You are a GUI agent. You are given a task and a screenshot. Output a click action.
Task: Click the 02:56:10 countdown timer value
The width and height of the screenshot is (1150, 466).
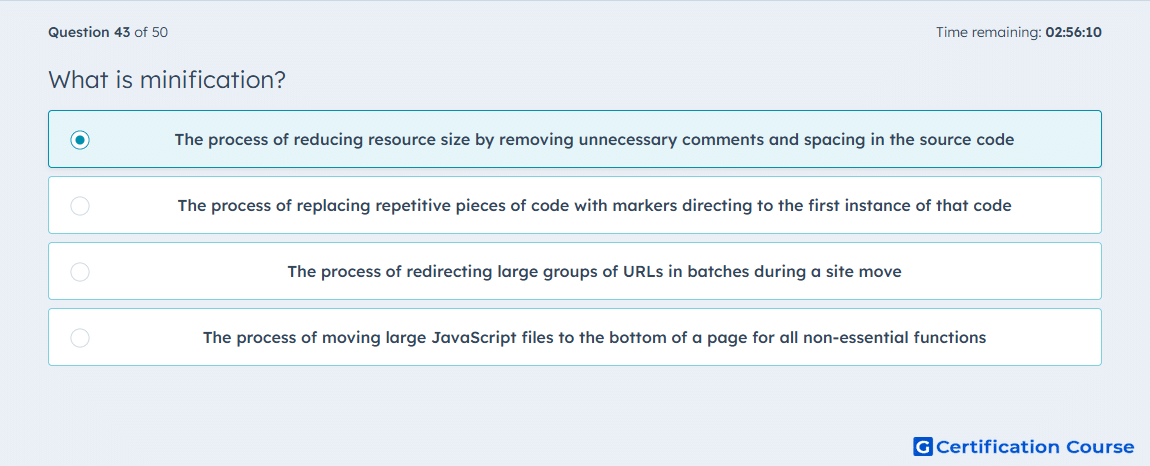pos(1074,32)
